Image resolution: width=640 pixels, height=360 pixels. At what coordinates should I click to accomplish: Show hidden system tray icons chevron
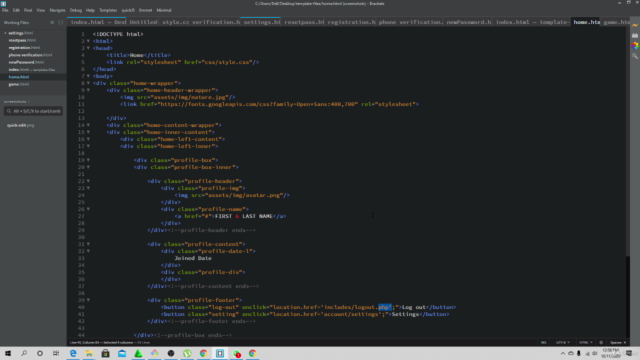(x=563, y=353)
